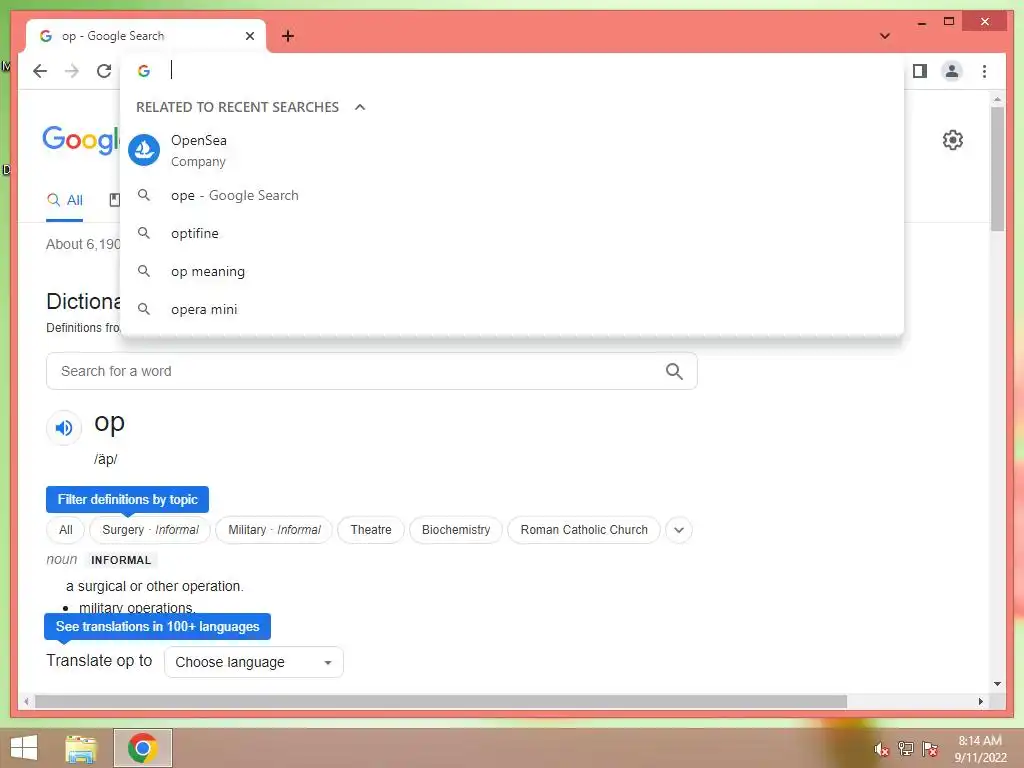Click the vertical scrollbar thumb
Viewport: 1024px width, 768px height.
(x=997, y=168)
